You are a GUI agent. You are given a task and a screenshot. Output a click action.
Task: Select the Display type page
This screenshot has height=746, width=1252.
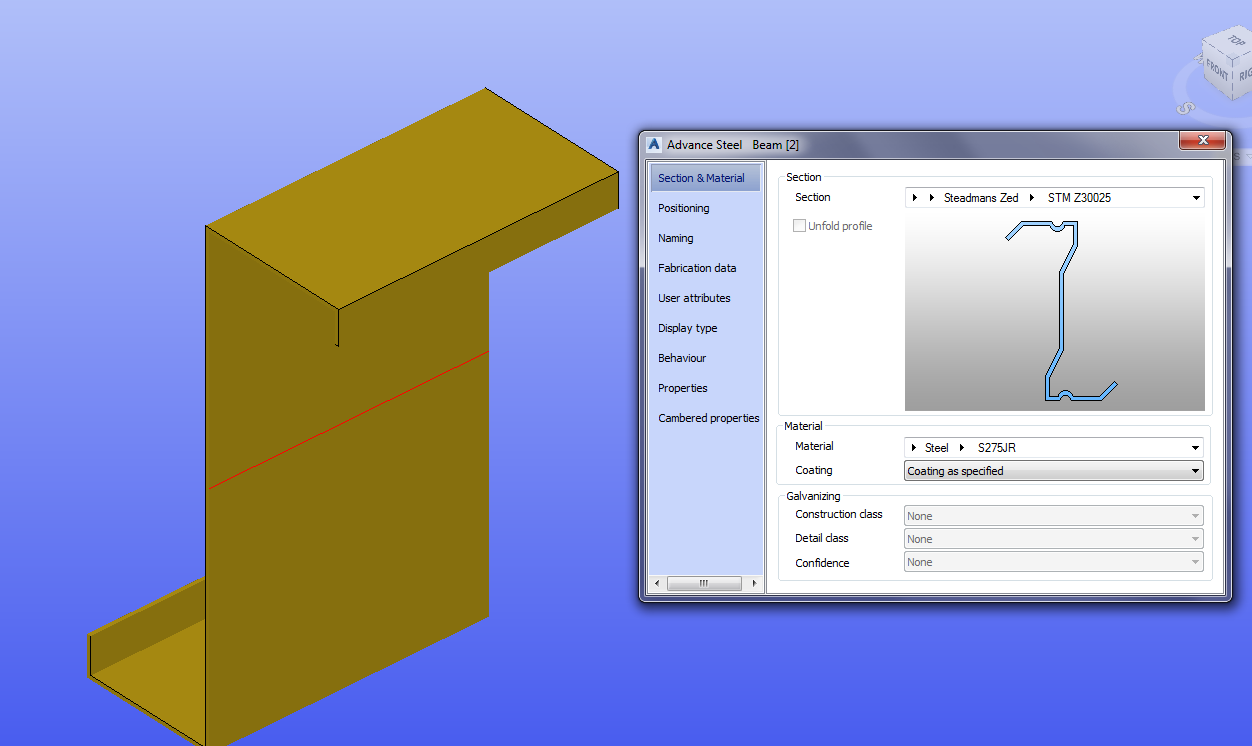coord(688,328)
